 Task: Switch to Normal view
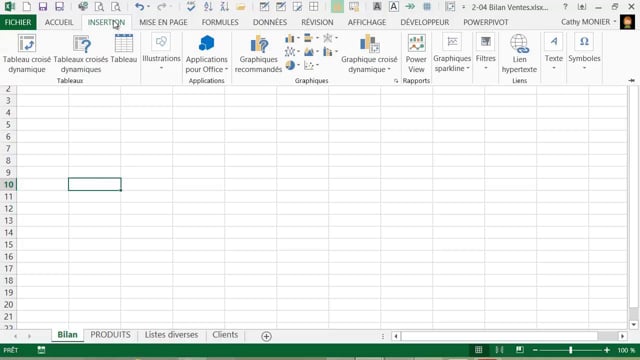(478, 350)
